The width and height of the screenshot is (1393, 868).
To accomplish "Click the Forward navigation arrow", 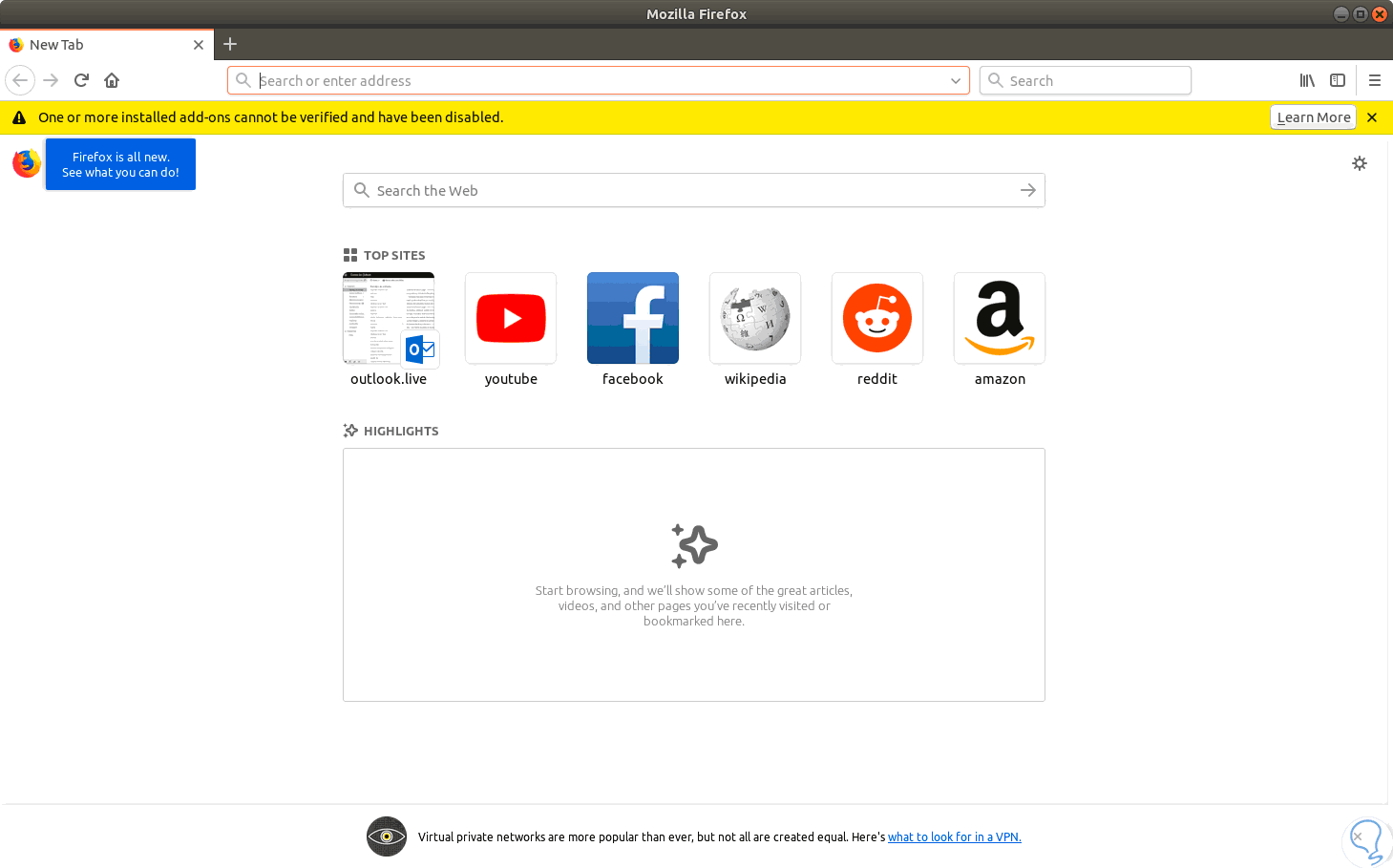I will [x=51, y=80].
